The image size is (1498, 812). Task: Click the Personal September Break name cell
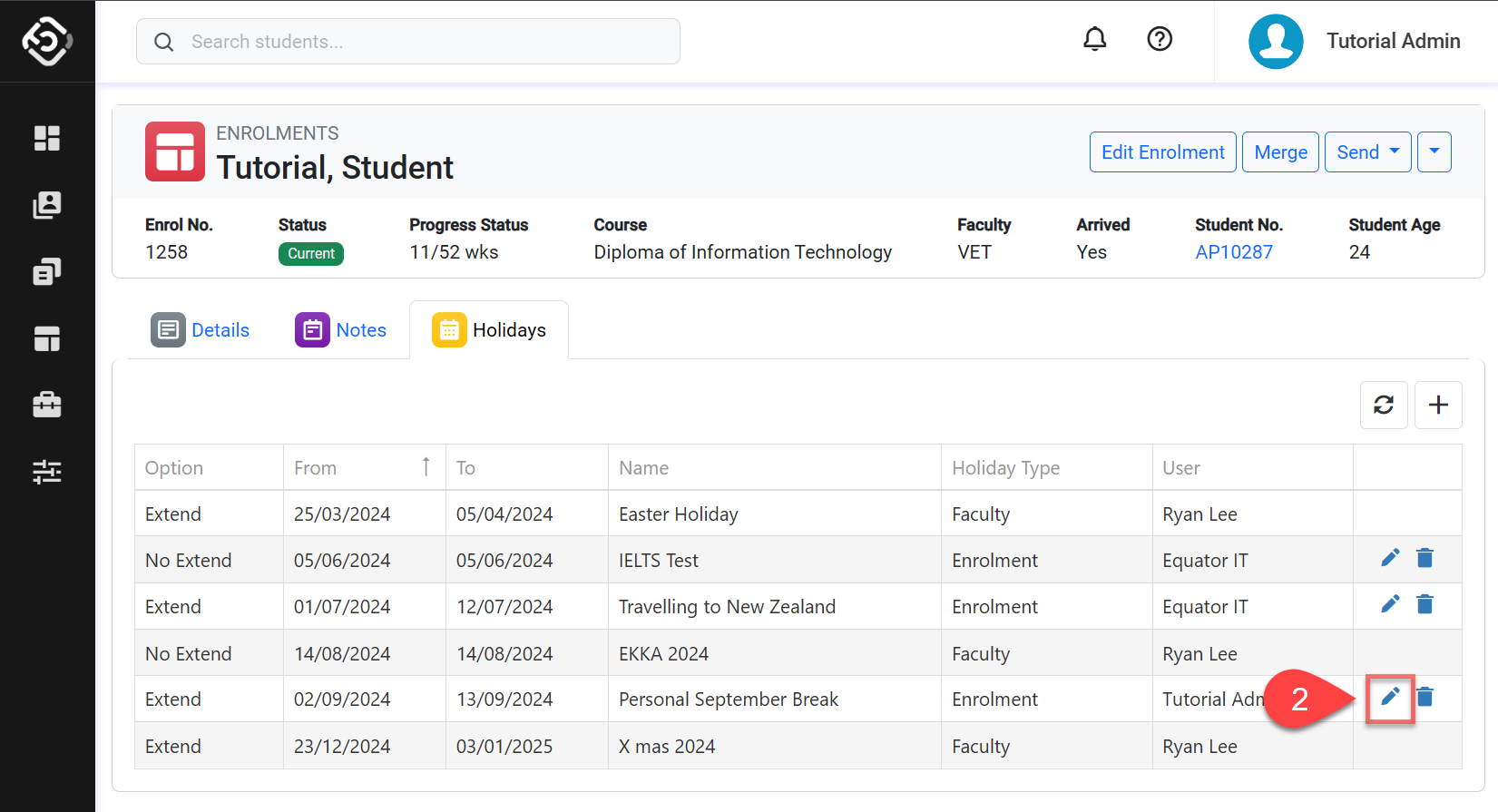tap(775, 699)
